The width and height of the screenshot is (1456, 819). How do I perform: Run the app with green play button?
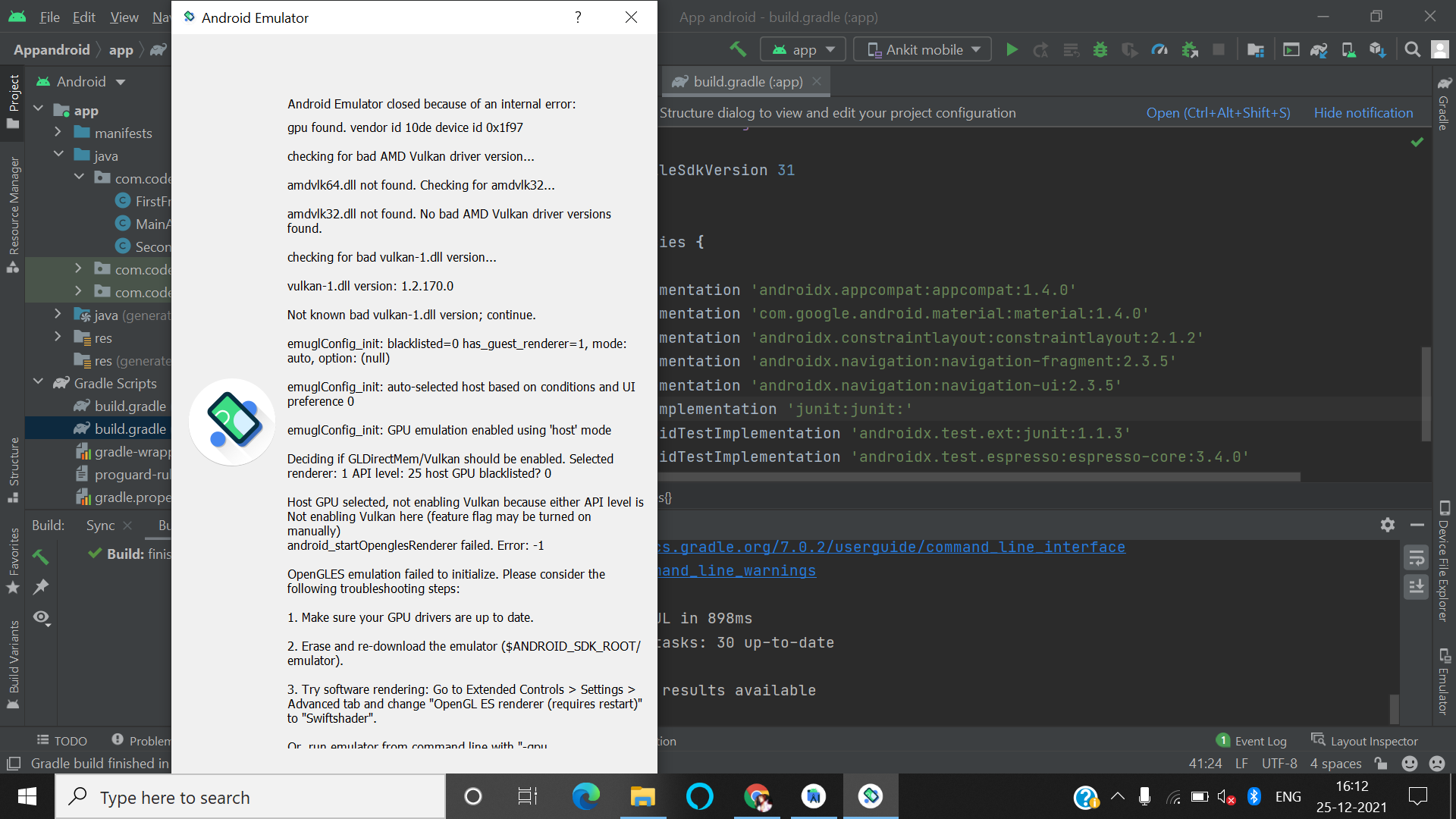[x=1012, y=50]
